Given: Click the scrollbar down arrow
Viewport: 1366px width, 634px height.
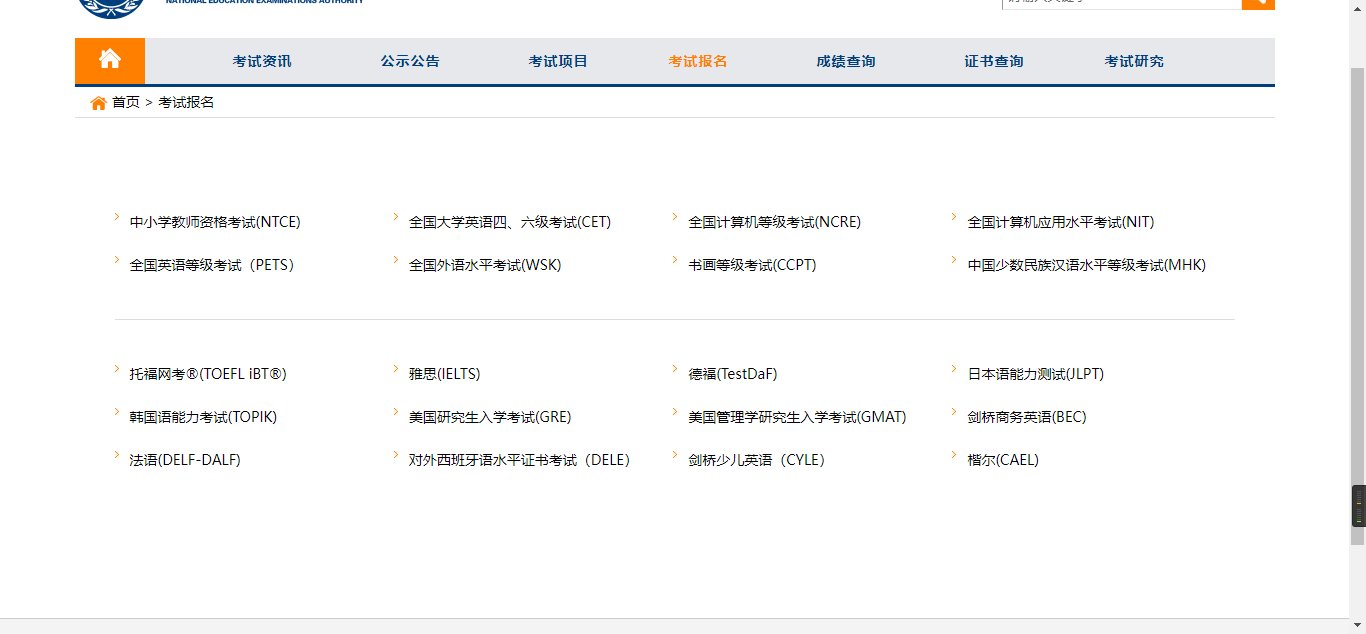Looking at the screenshot, I should pyautogui.click(x=1358, y=626).
